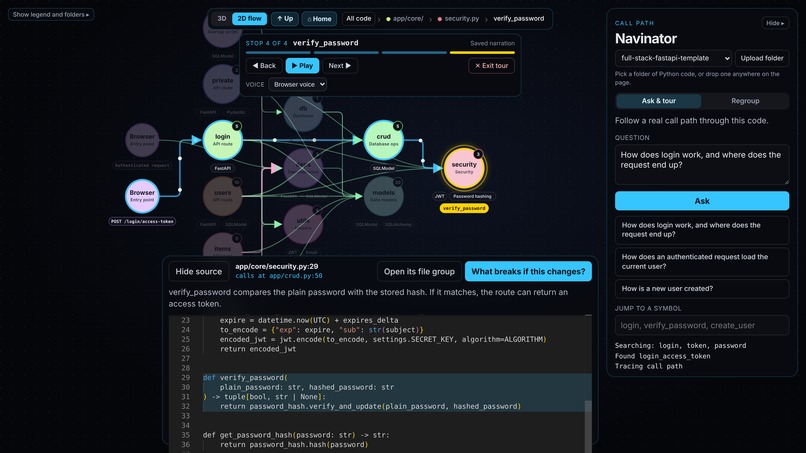Open the calls at app/crud.py:50 link
Screen dimensions: 806x453
pyautogui.click(x=279, y=276)
